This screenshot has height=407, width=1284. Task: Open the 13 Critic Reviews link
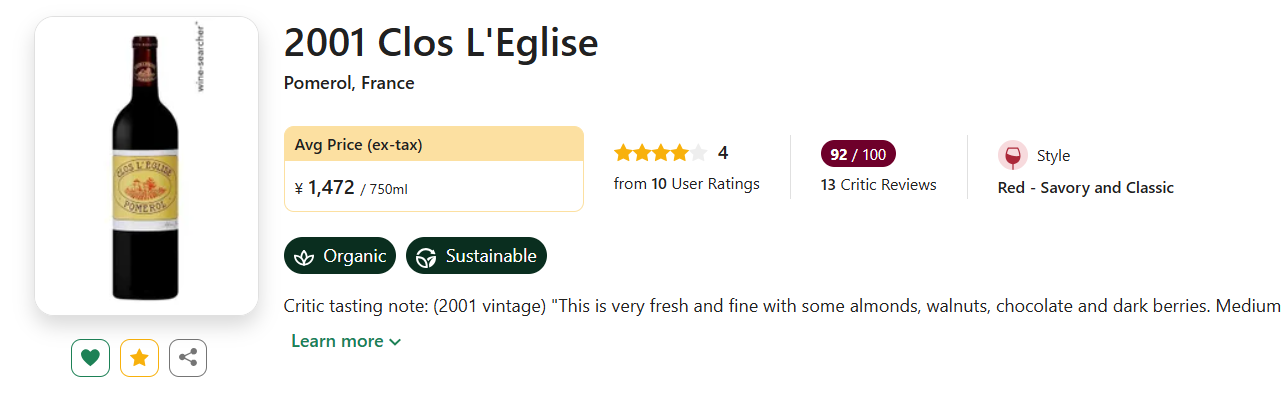pyautogui.click(x=878, y=185)
